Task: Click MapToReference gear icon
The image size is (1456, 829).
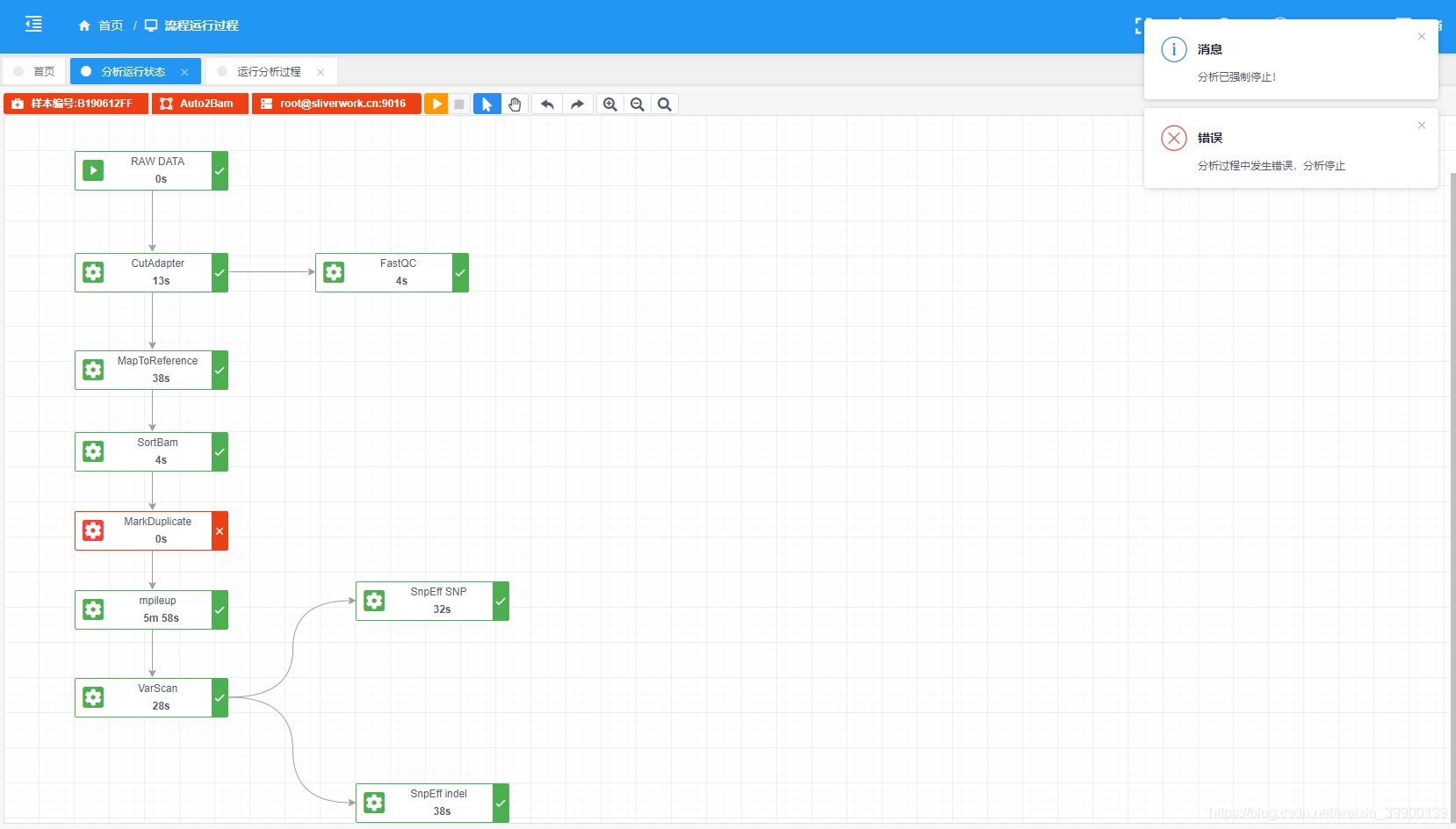Action: tap(93, 370)
